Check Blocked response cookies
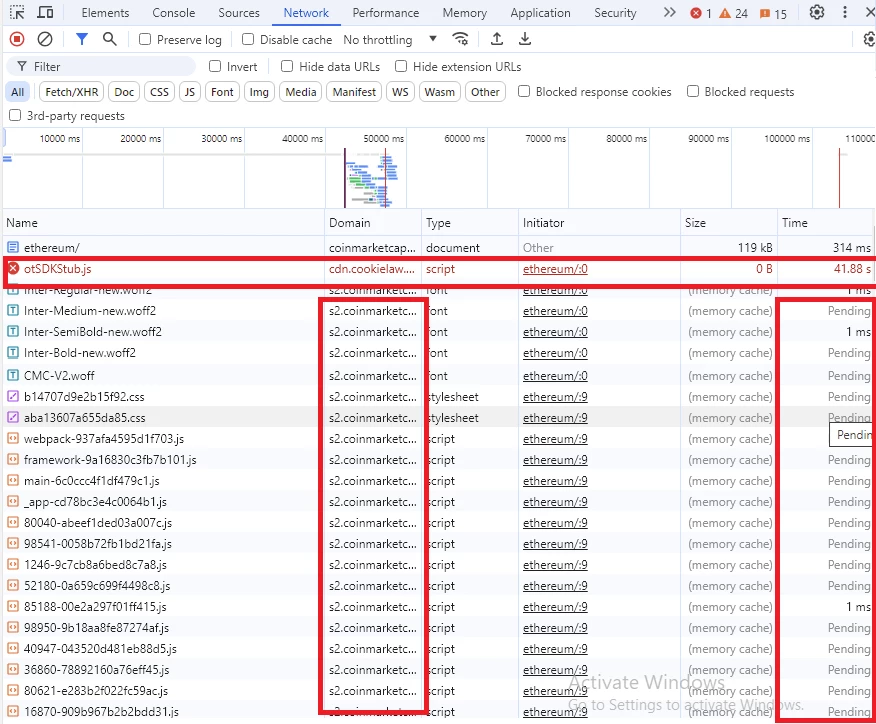Image resolution: width=876 pixels, height=724 pixels. 523,91
